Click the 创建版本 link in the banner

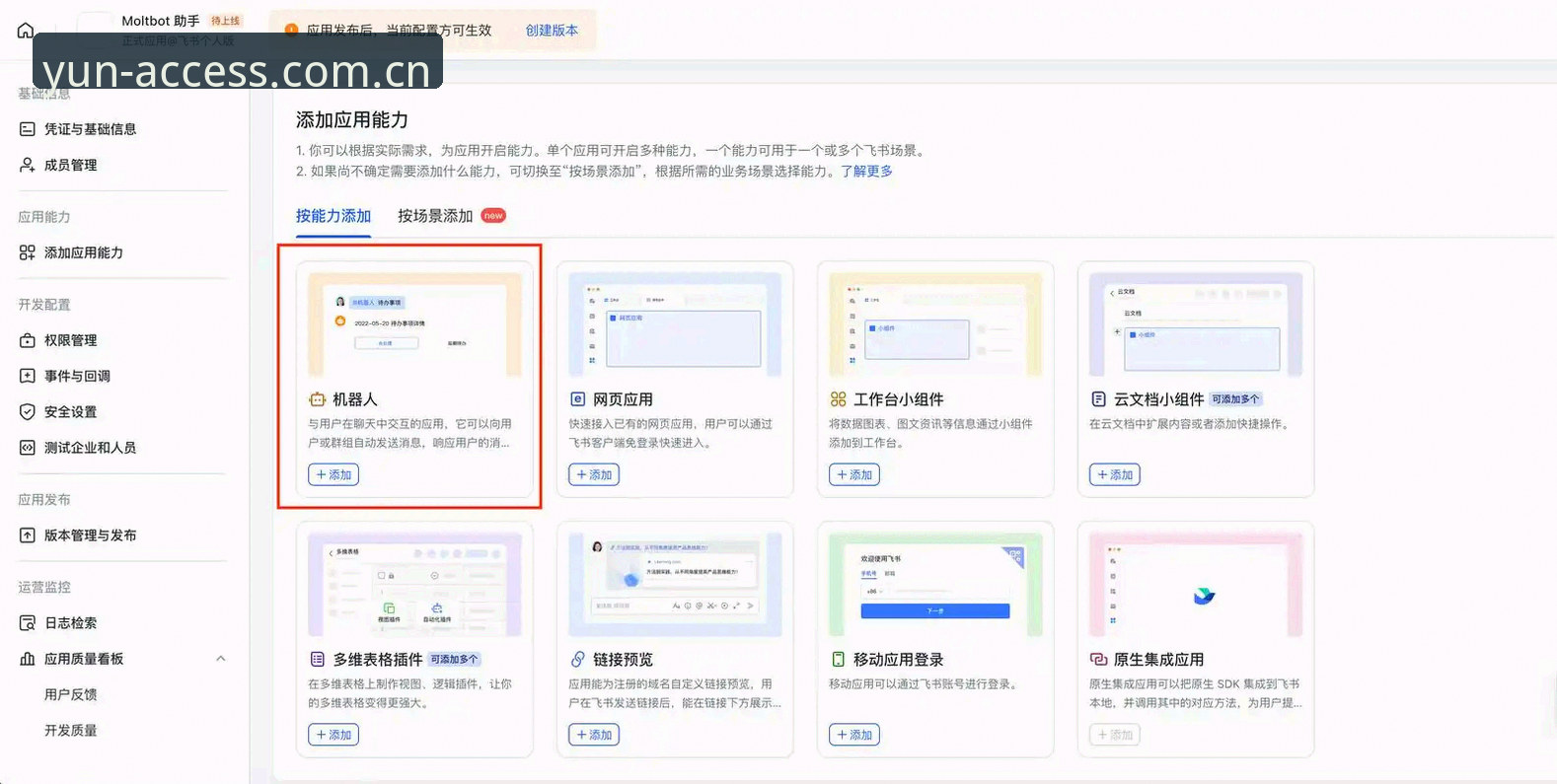pyautogui.click(x=552, y=31)
